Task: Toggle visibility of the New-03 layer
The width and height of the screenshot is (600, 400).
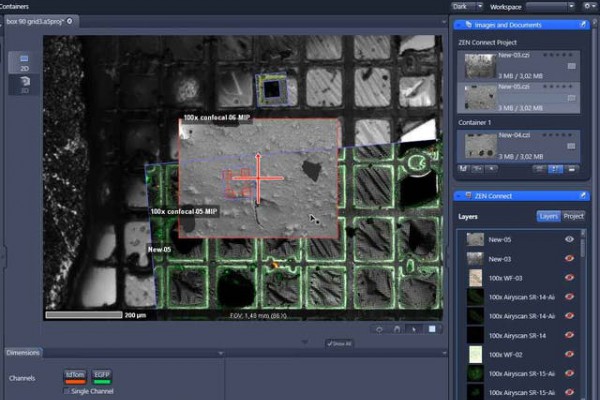Action: tap(569, 258)
